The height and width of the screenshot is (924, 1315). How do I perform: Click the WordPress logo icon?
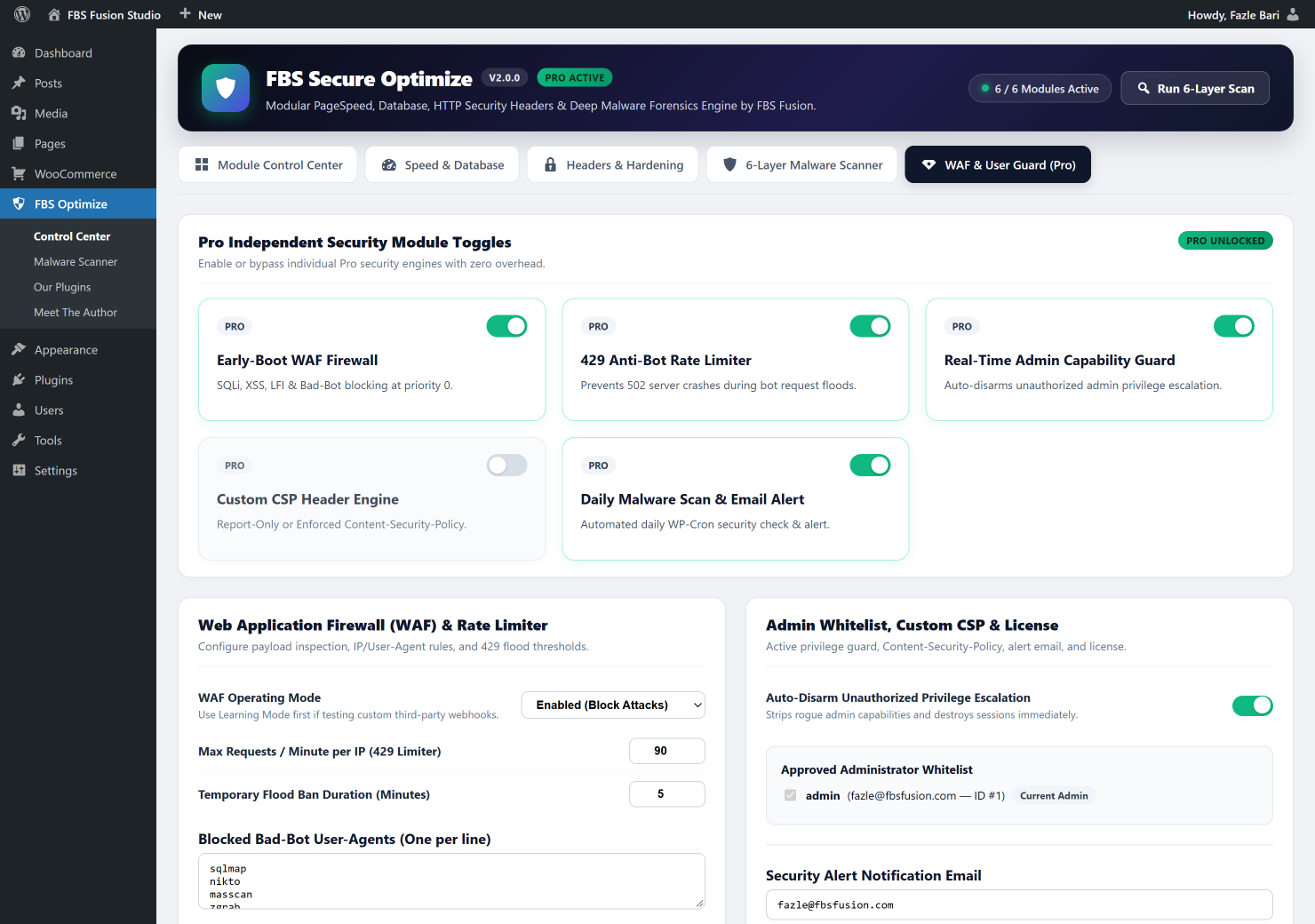point(22,14)
